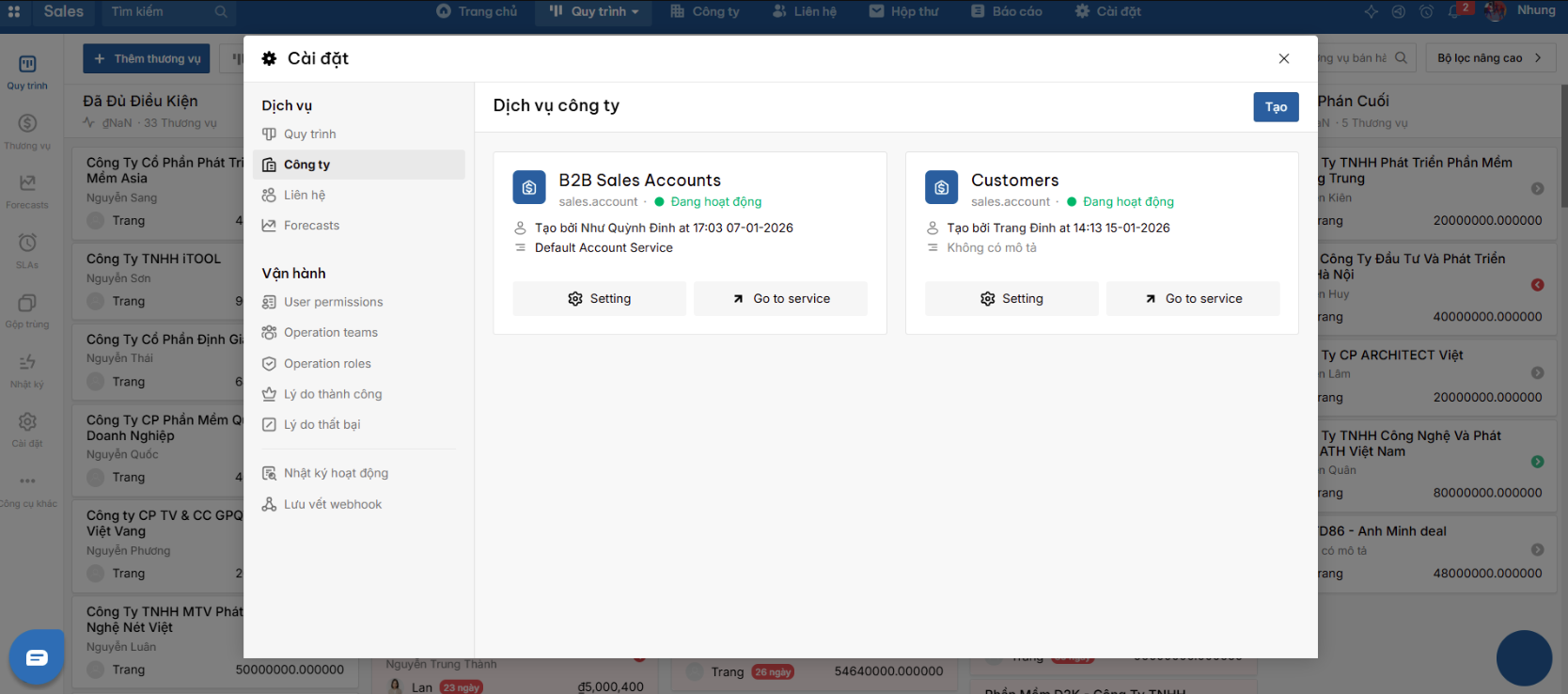Open Operation roles in settings menu
This screenshot has width=1568, height=694.
pos(359,364)
